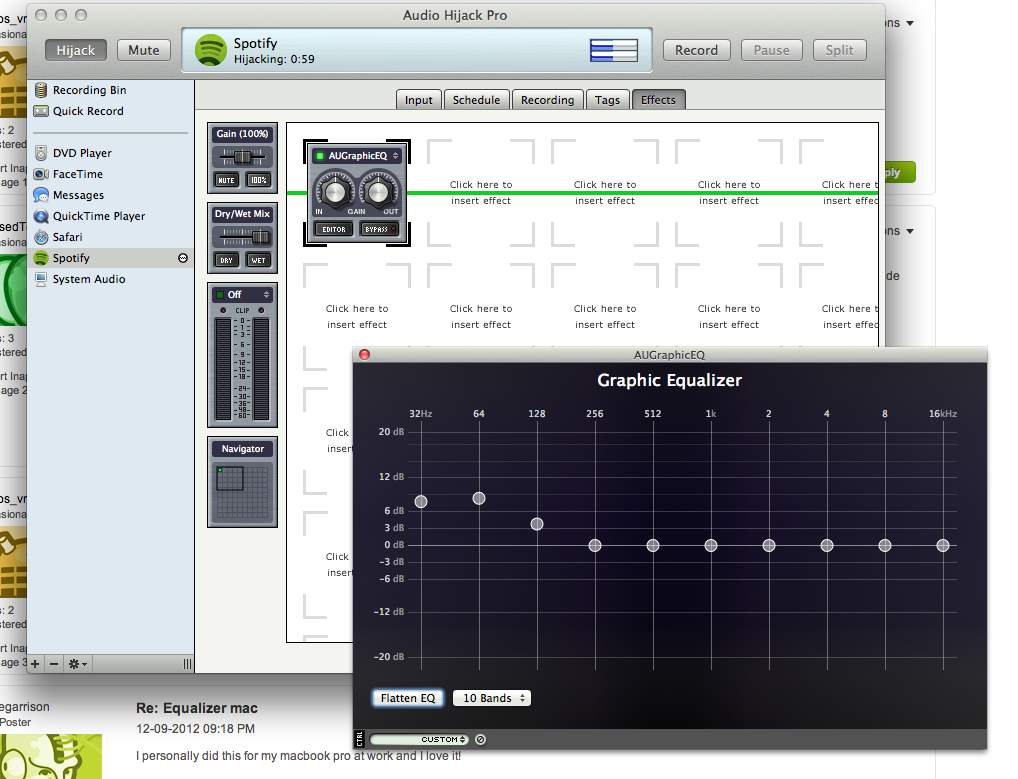Open the gear action menu in sidebar

click(x=77, y=663)
